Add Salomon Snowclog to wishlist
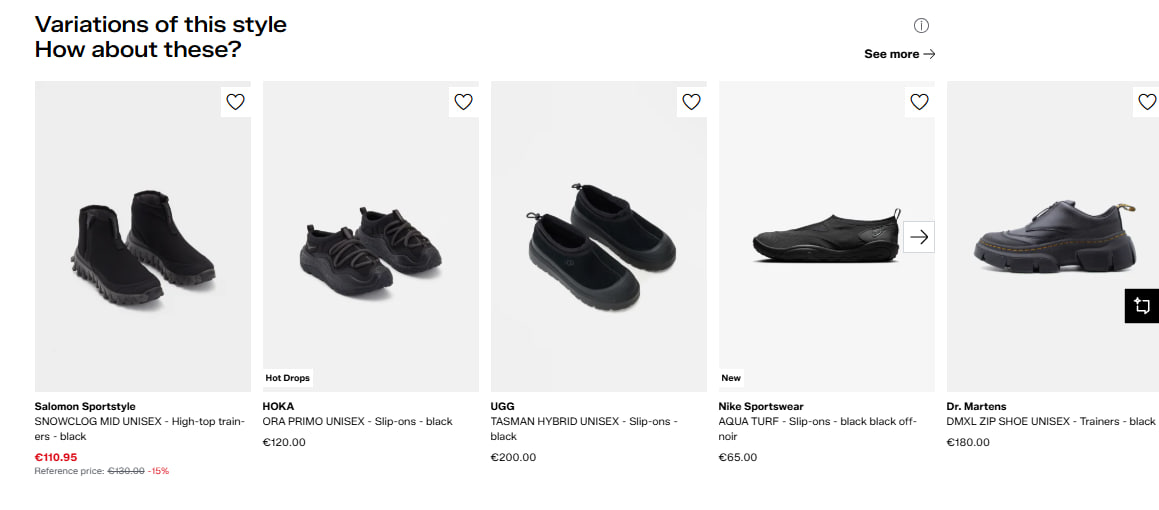The width and height of the screenshot is (1159, 510). click(235, 101)
